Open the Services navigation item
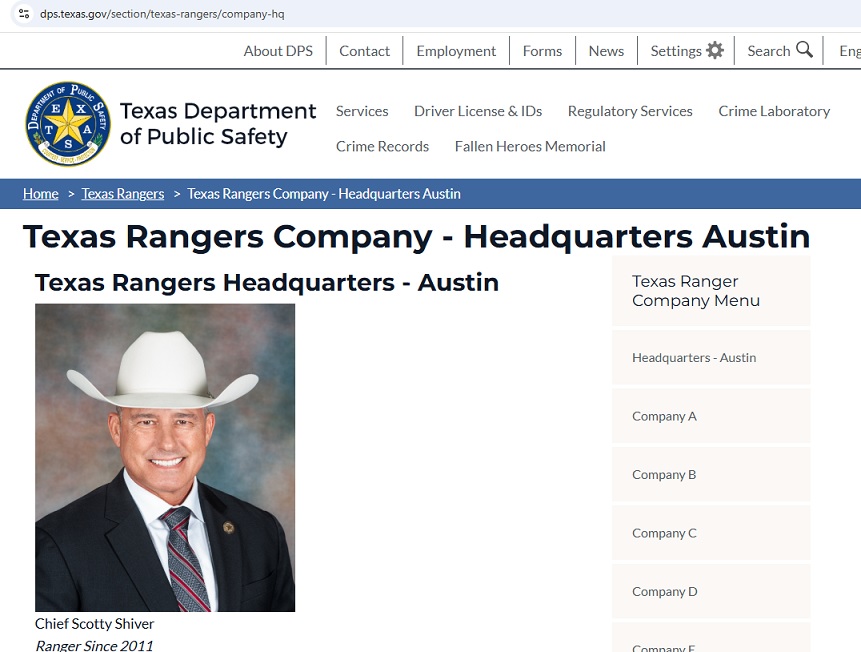Viewport: 861px width, 652px height. tap(362, 111)
